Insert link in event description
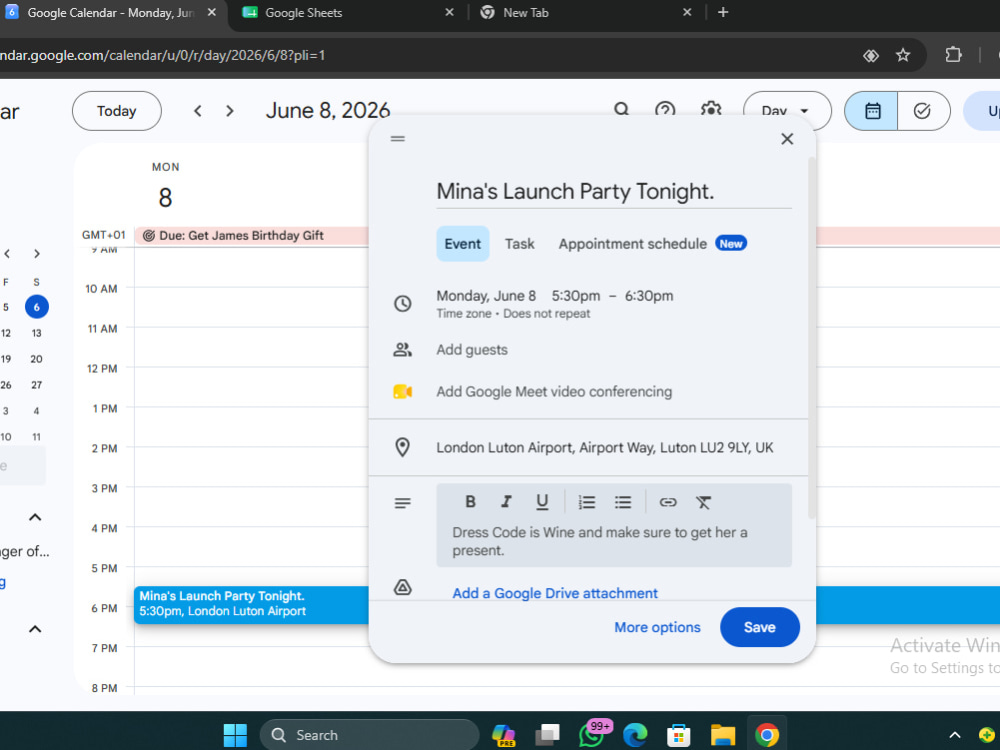1000x750 pixels. [x=668, y=502]
